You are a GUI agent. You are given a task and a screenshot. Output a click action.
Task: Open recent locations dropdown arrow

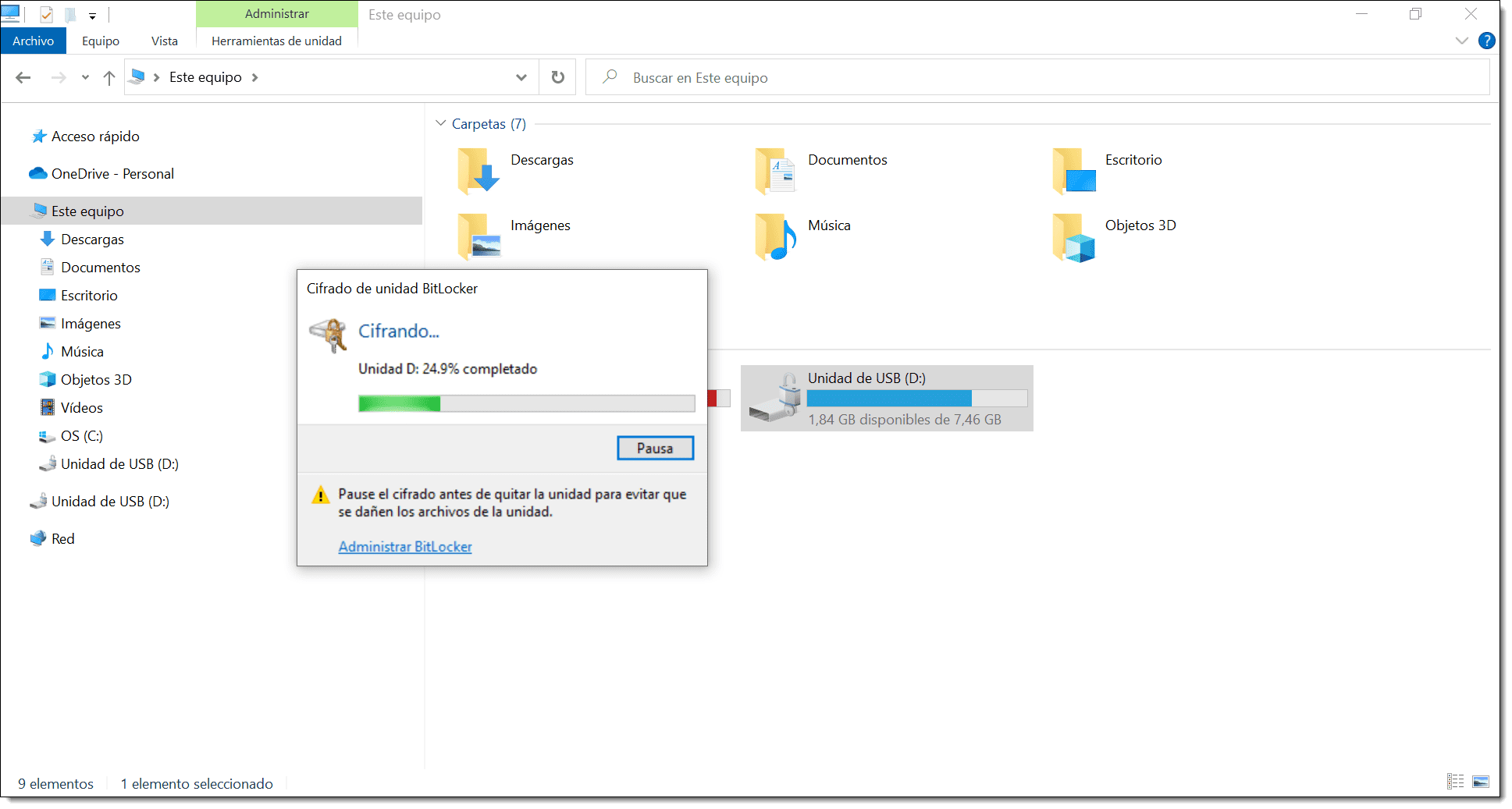[x=85, y=77]
